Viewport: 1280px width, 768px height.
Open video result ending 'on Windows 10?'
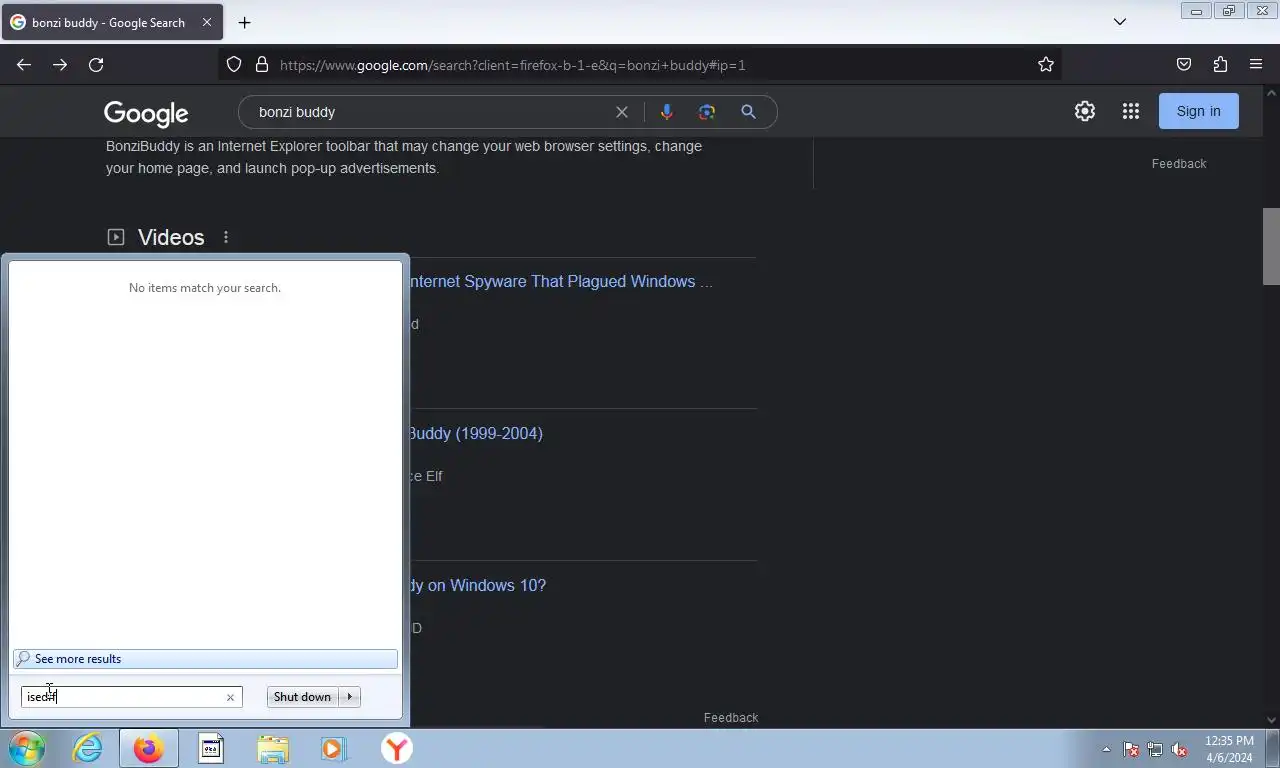(x=477, y=585)
